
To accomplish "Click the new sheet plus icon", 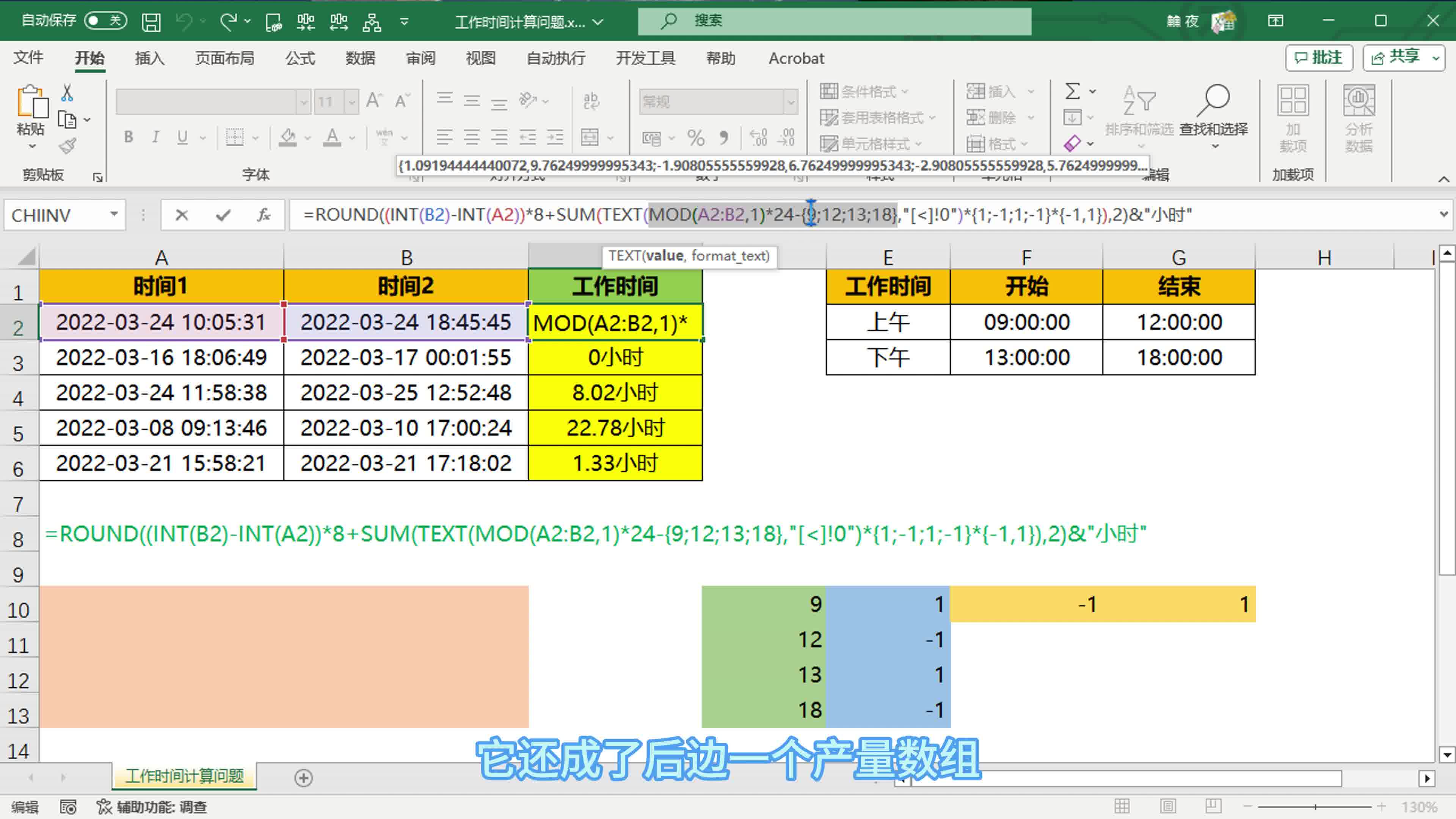I will (303, 778).
